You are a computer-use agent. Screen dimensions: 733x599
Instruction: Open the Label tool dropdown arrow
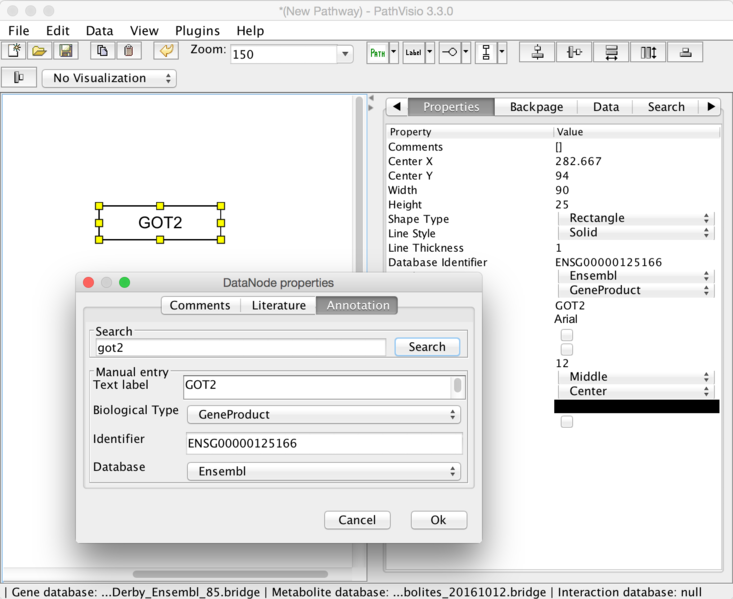pyautogui.click(x=430, y=52)
